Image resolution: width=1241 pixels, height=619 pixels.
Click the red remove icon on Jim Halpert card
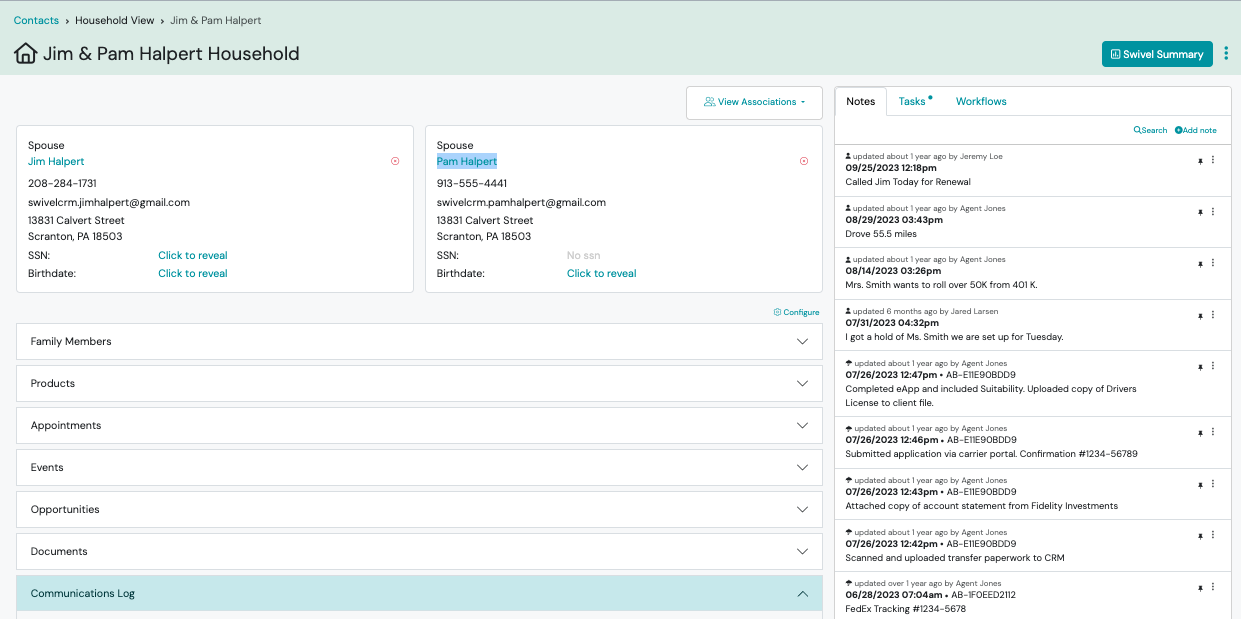(395, 161)
